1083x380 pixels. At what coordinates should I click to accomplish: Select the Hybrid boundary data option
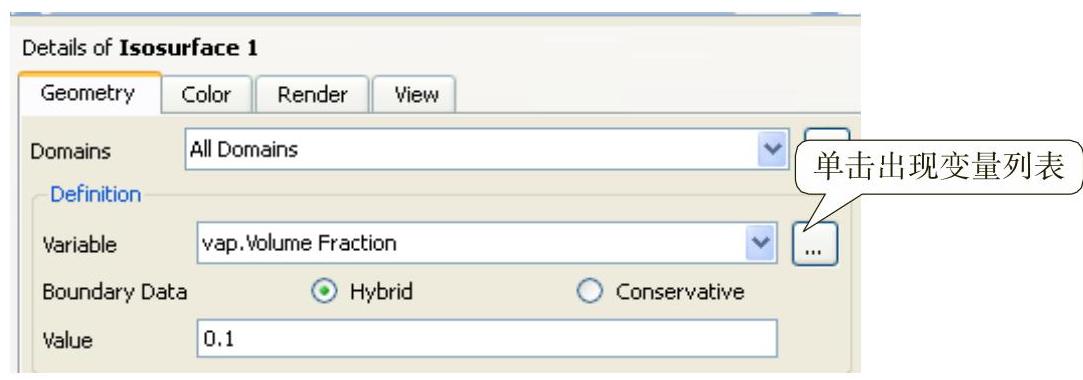point(323,292)
